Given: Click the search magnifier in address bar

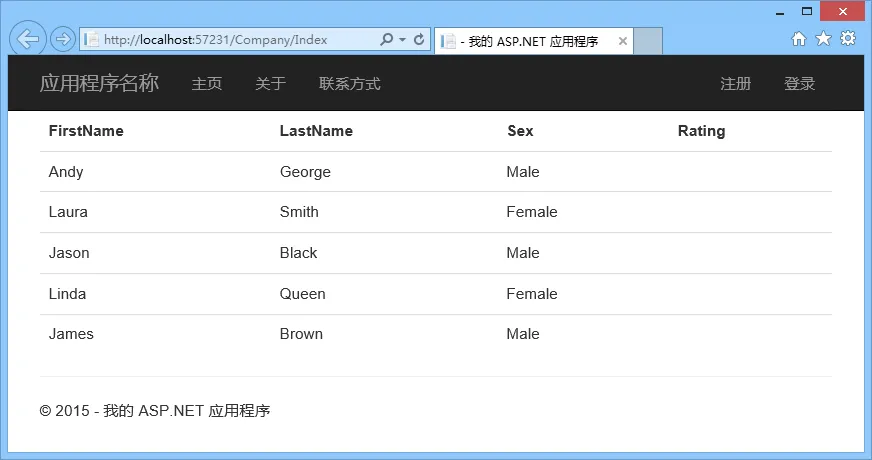Looking at the screenshot, I should [x=387, y=40].
